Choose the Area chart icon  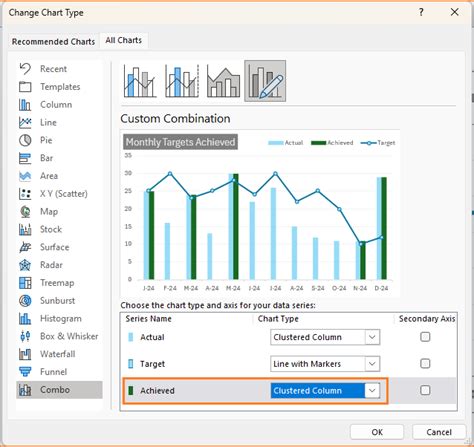click(25, 176)
